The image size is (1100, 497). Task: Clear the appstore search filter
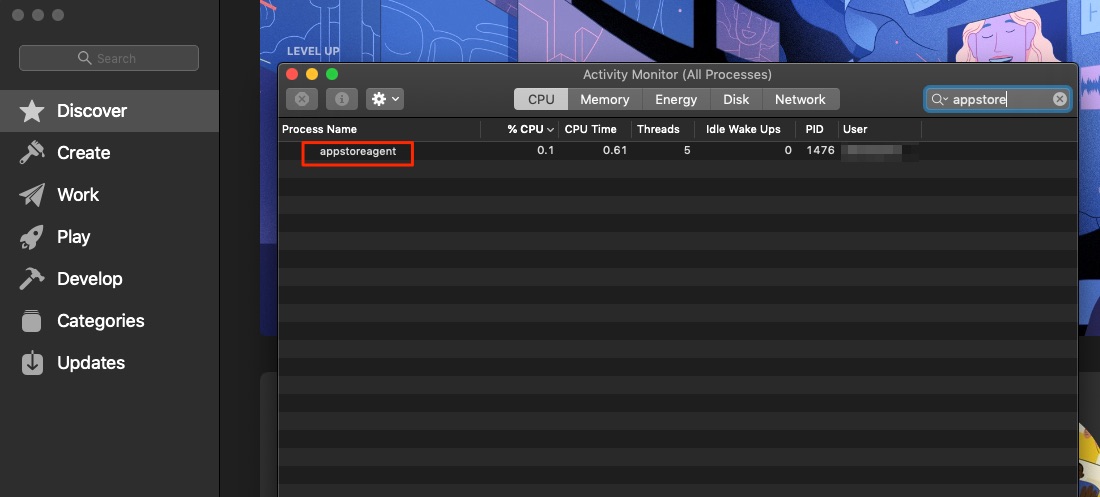coord(1059,100)
